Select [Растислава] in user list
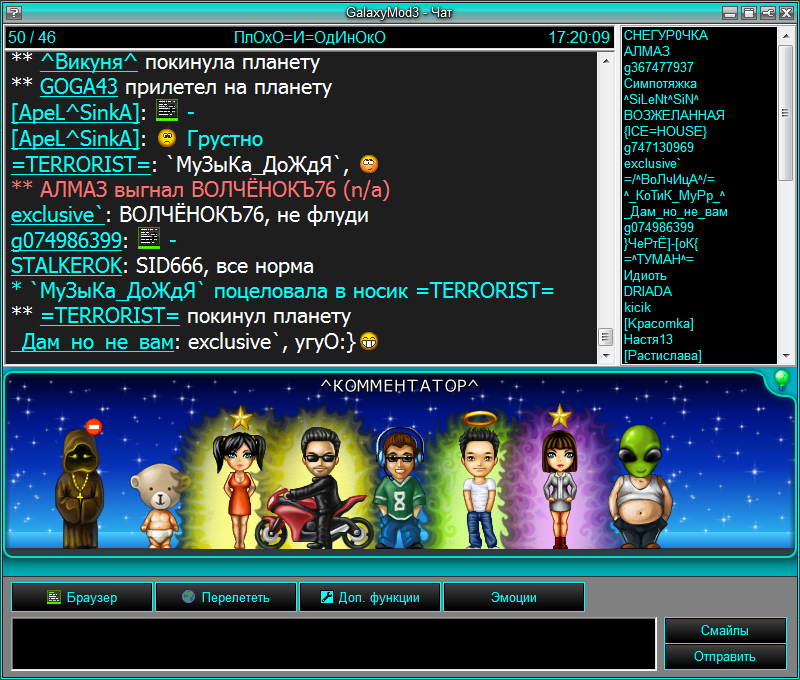800x680 pixels. coord(663,356)
